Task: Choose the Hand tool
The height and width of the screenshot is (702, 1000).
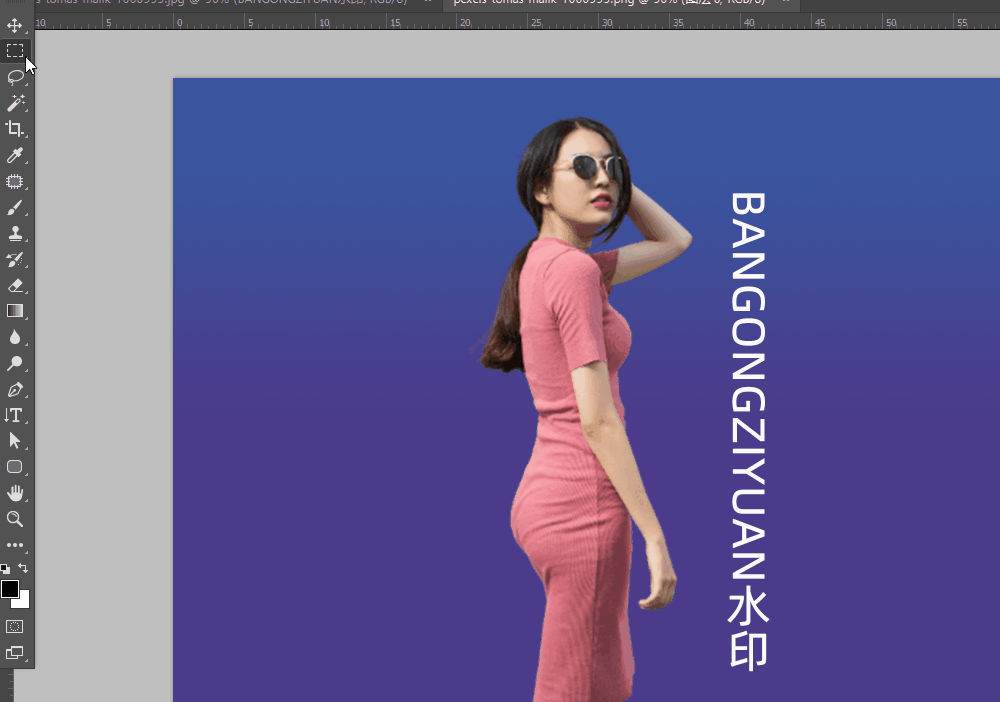Action: coord(15,493)
